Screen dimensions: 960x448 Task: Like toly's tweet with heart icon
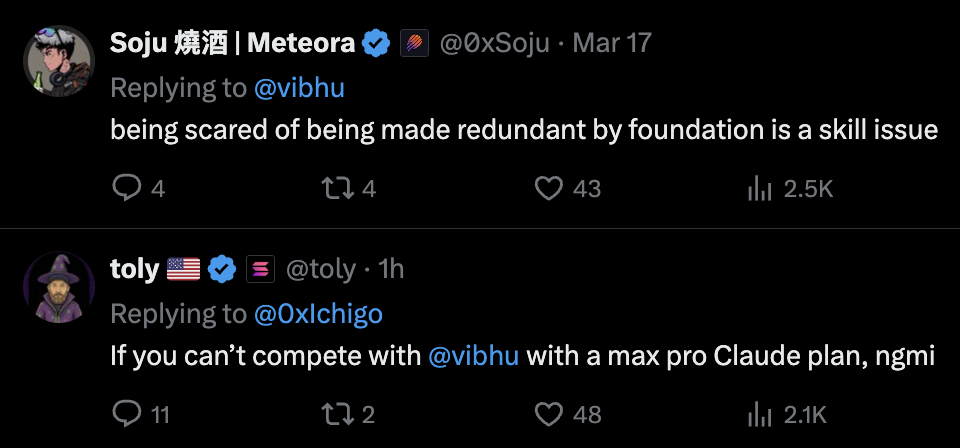pyautogui.click(x=549, y=413)
